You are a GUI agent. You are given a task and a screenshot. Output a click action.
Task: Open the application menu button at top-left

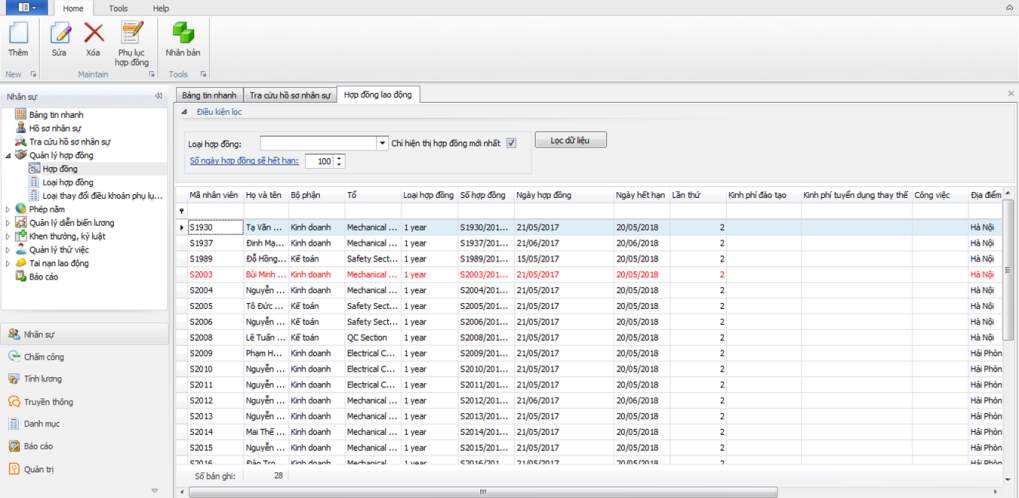tap(27, 8)
